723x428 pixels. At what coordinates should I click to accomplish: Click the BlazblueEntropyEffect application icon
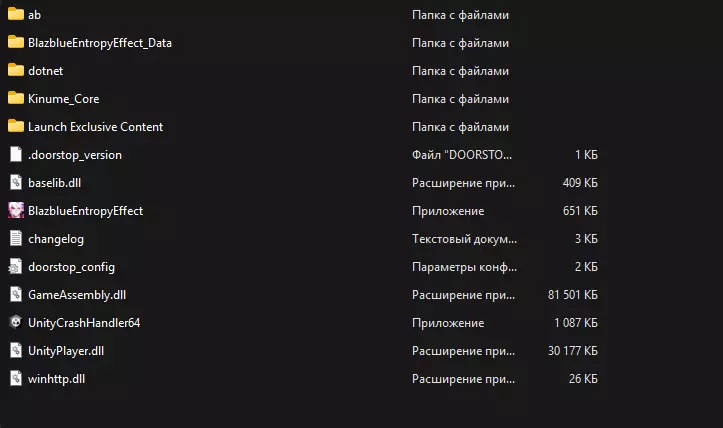tap(15, 211)
